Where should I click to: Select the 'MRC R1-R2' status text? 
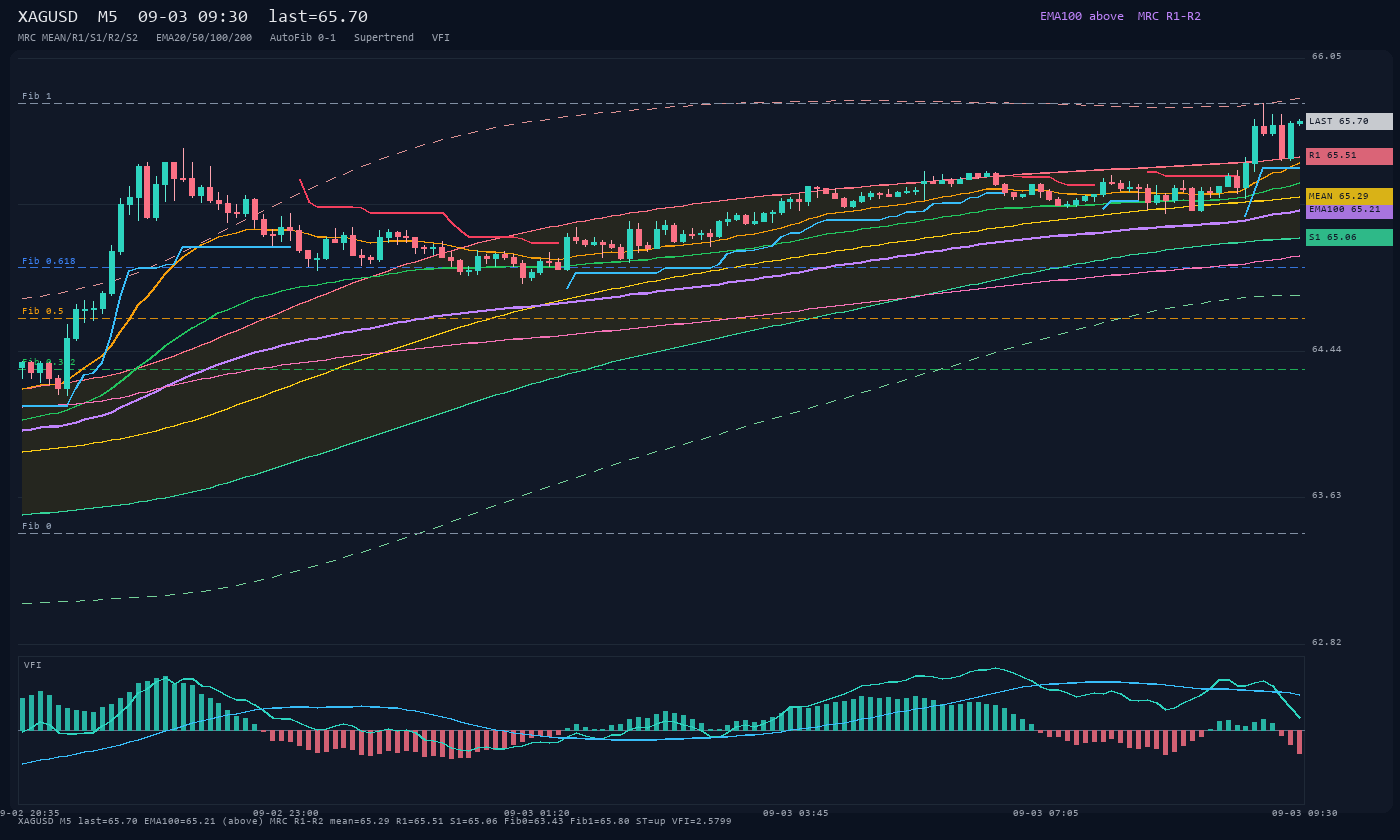click(1169, 16)
